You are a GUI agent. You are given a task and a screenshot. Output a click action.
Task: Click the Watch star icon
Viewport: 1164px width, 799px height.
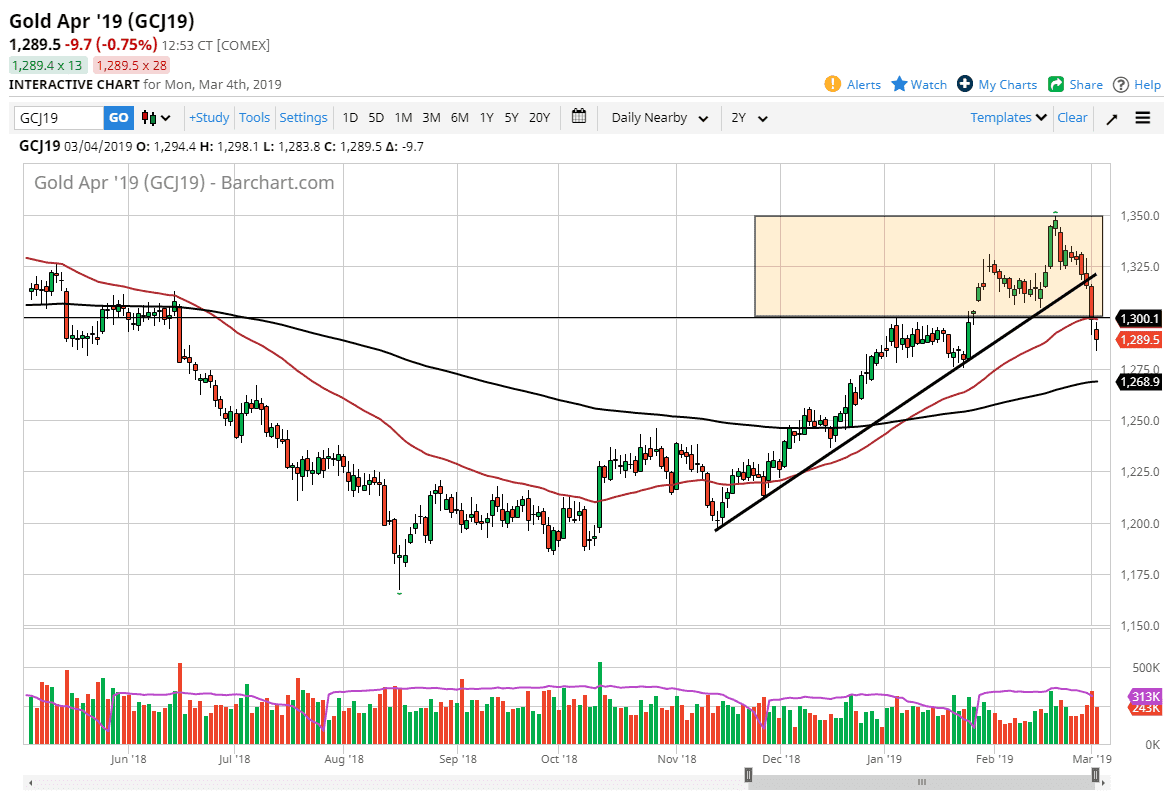coord(899,84)
